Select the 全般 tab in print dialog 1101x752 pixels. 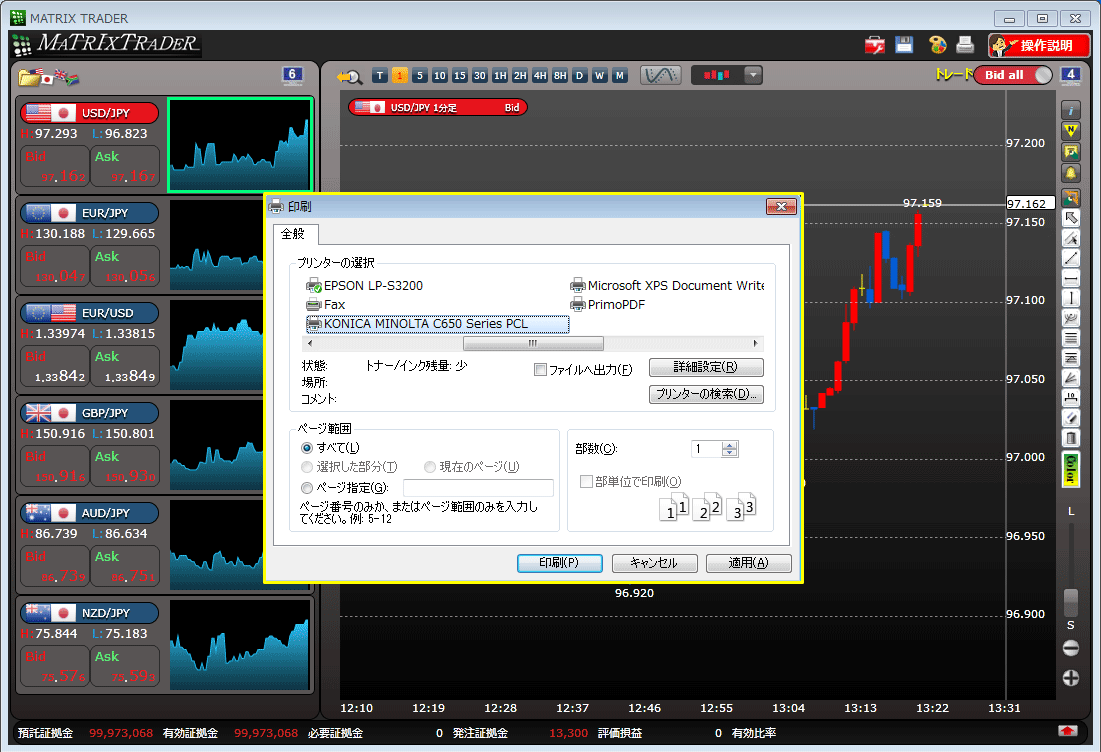pos(294,234)
